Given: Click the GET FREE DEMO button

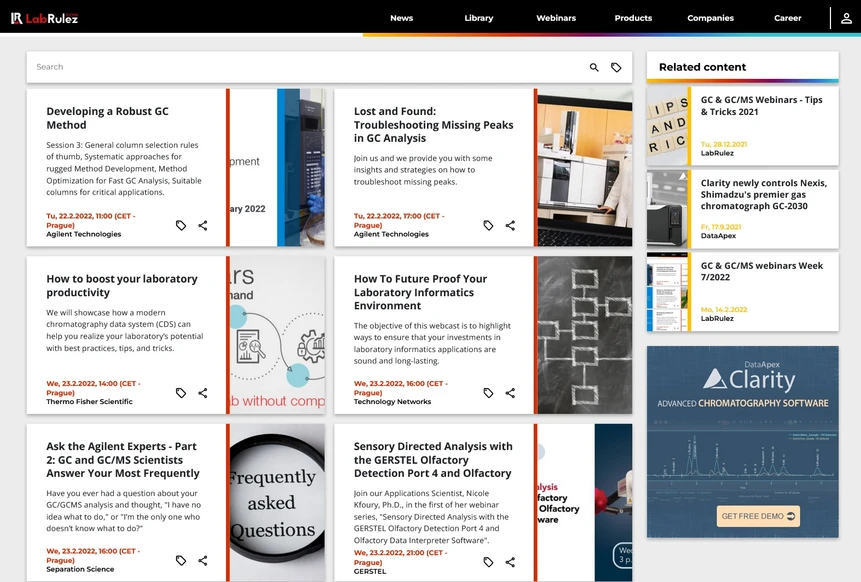Looking at the screenshot, I should point(758,516).
